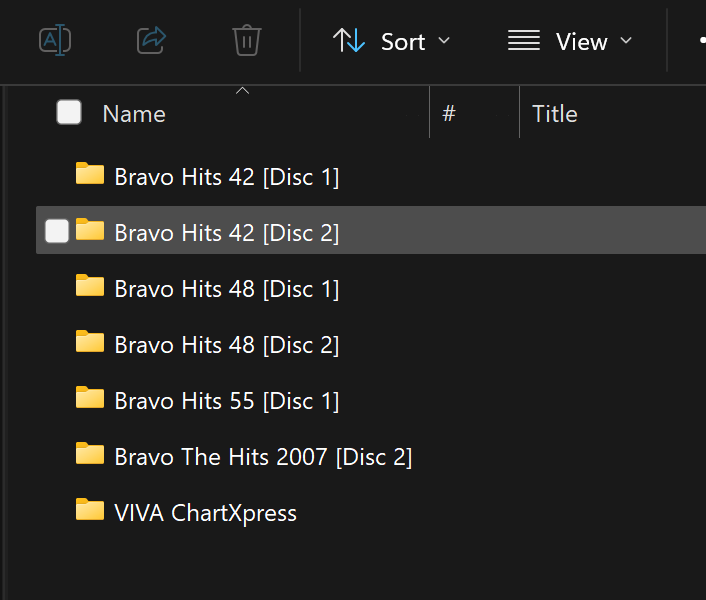This screenshot has height=600, width=706.
Task: Select folder icon of Bravo Hits 48 [Disc 2]
Action: click(x=90, y=341)
